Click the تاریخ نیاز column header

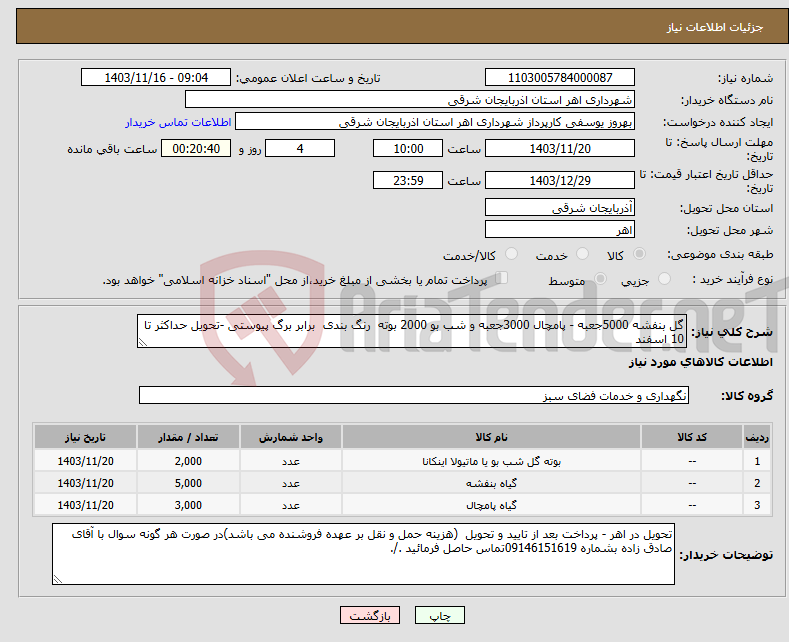(x=85, y=437)
